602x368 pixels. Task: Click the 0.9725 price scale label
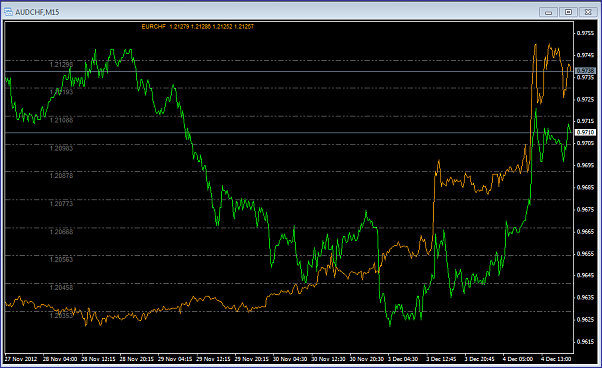point(585,99)
